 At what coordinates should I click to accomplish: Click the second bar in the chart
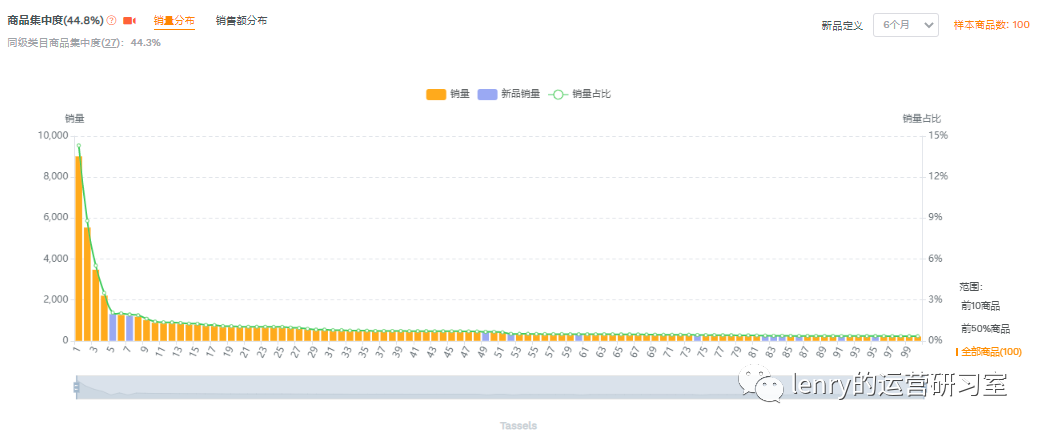[87, 284]
